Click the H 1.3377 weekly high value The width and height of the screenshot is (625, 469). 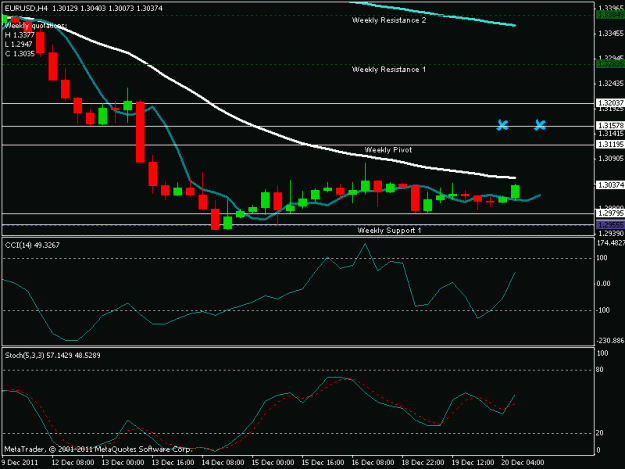point(20,35)
